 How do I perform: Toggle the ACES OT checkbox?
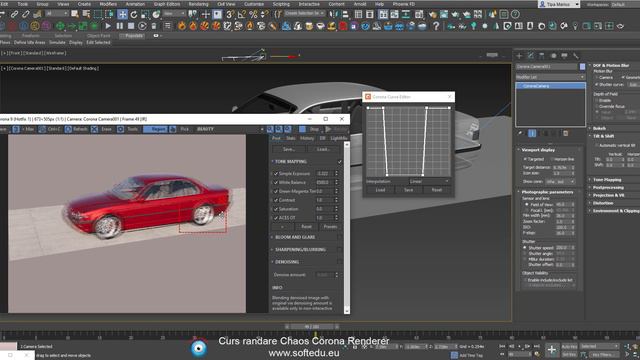point(276,218)
